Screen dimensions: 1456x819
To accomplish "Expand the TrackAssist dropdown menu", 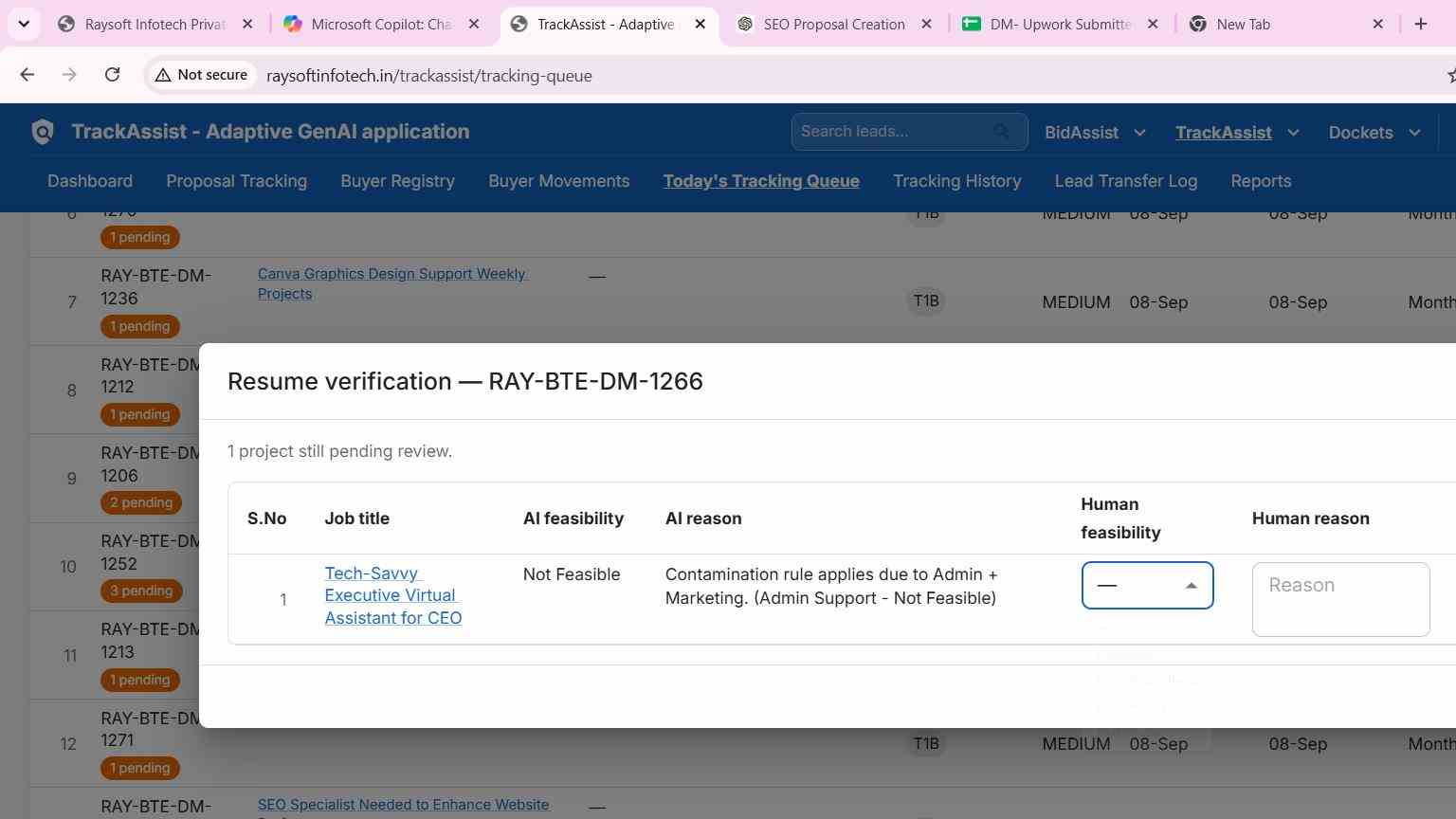I will [1237, 133].
